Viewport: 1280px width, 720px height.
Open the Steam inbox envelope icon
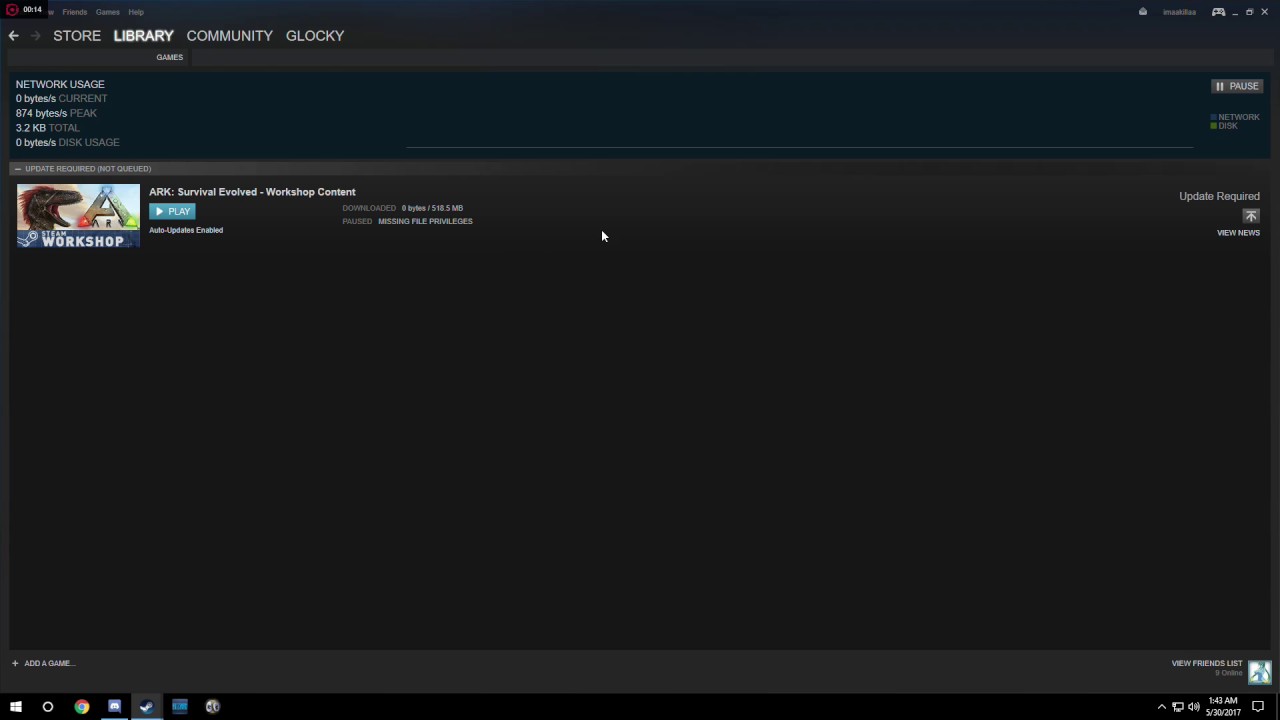(1143, 12)
